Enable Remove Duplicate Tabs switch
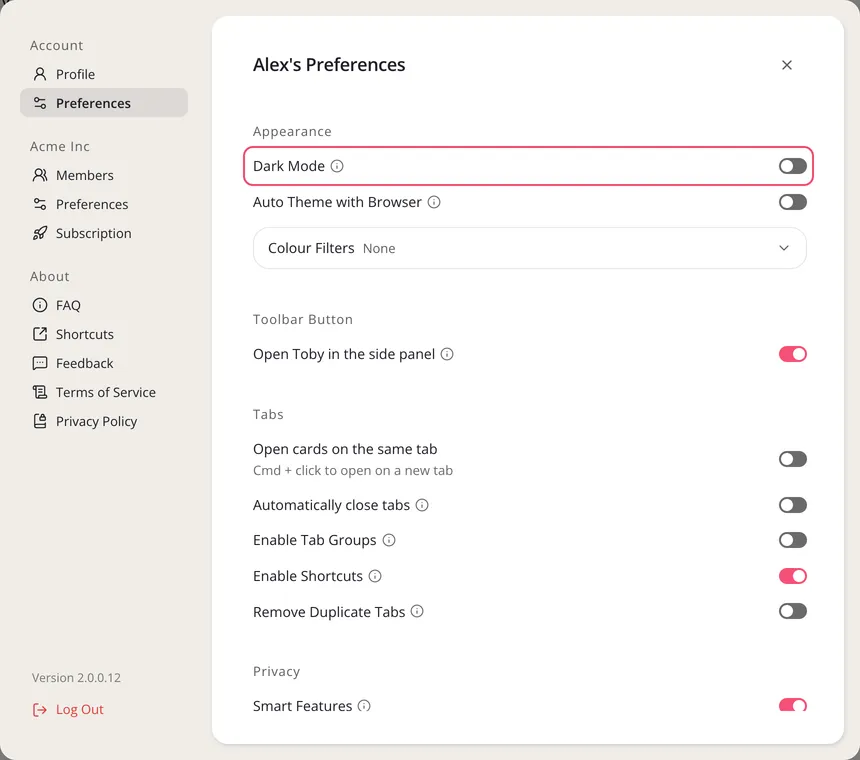 793,611
